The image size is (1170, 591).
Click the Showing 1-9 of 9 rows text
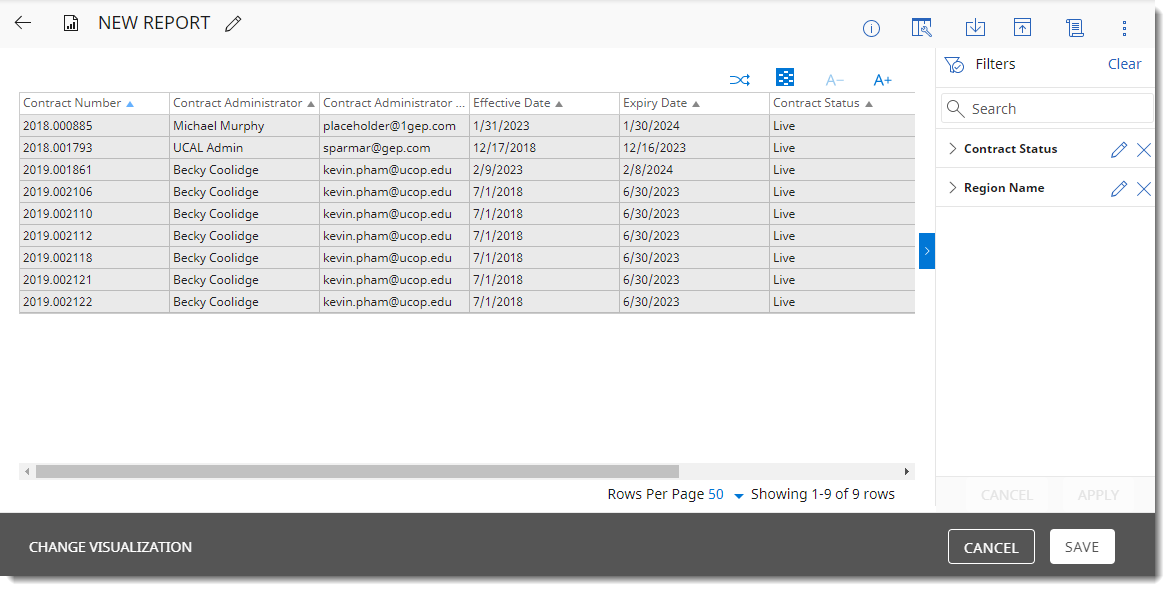[822, 494]
